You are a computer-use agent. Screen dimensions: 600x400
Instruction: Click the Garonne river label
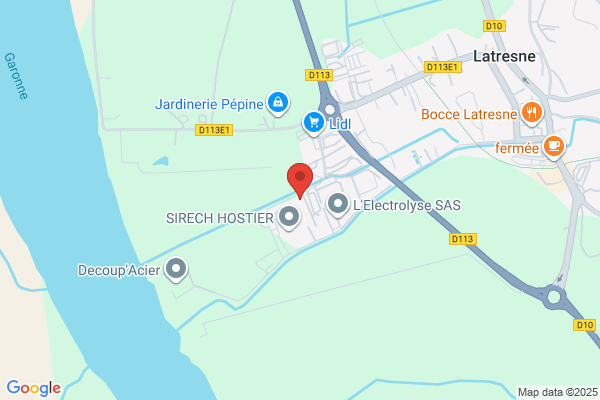pos(16,76)
